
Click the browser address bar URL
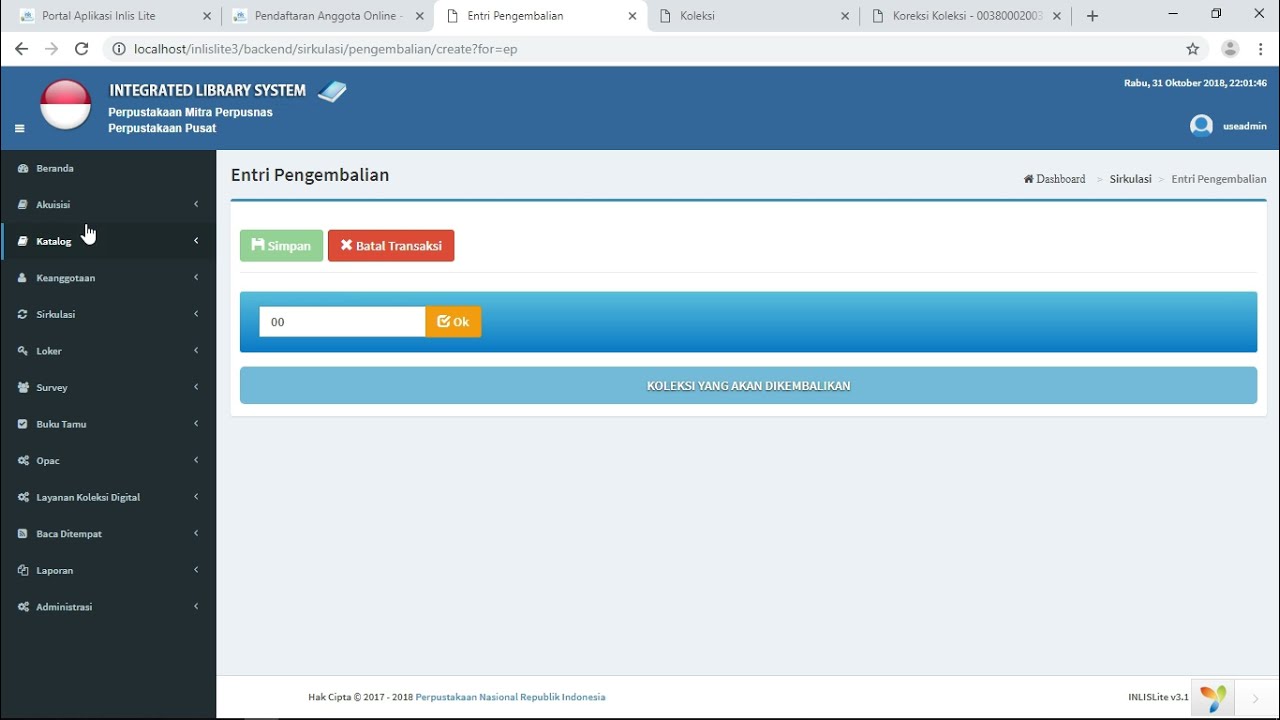click(325, 49)
